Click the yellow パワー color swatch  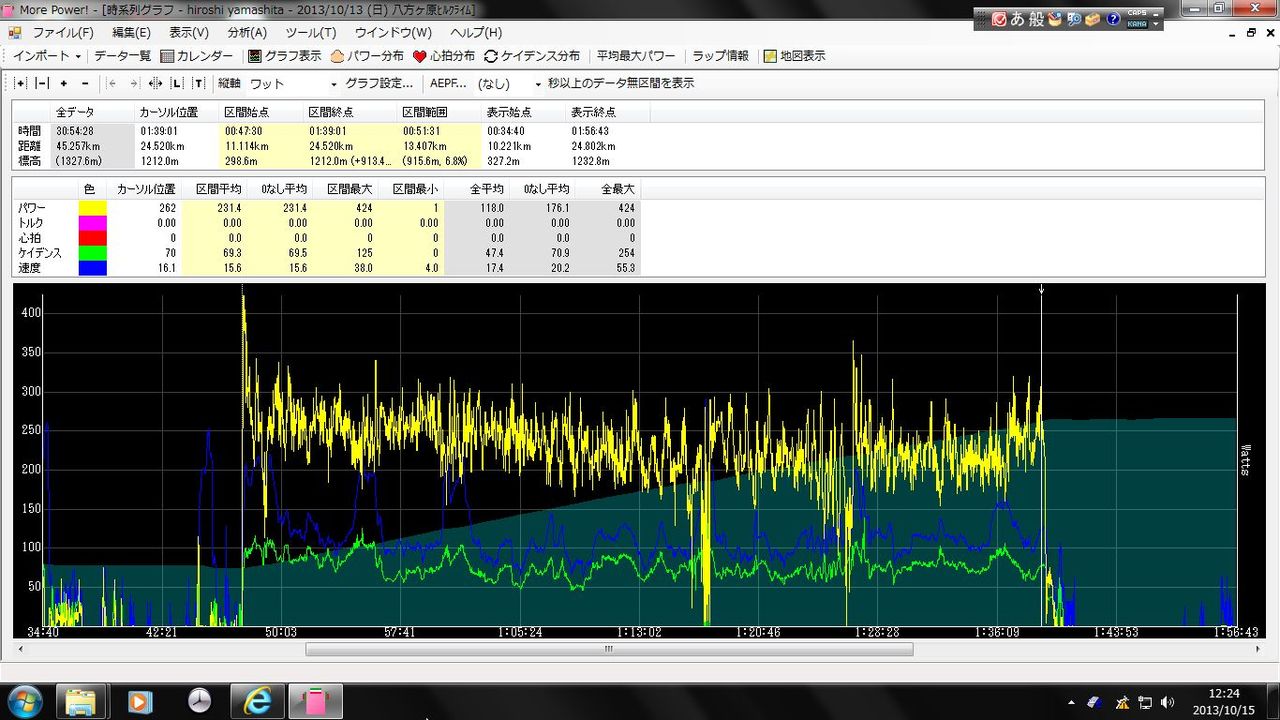pyautogui.click(x=92, y=208)
